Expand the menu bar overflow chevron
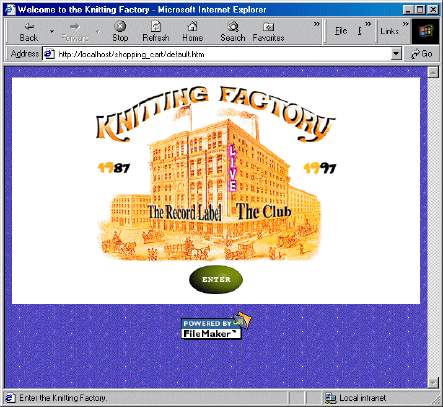 coord(368,24)
